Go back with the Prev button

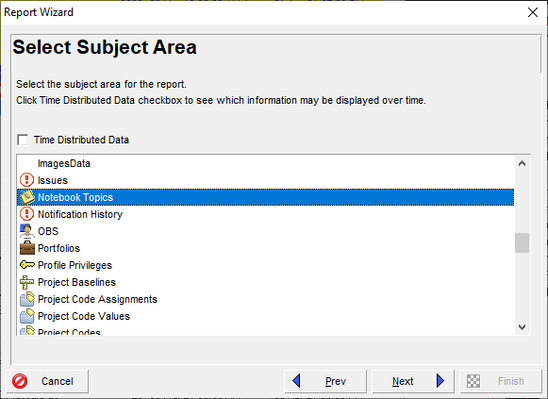(325, 381)
